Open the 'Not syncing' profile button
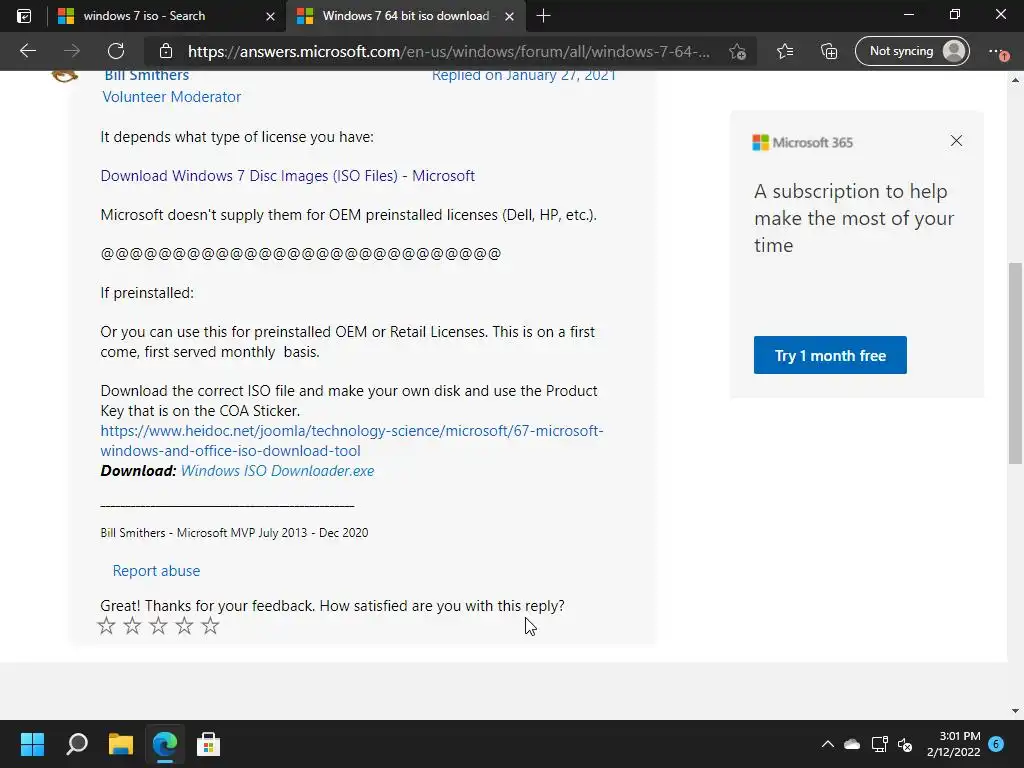Viewport: 1024px width, 768px height. point(912,51)
